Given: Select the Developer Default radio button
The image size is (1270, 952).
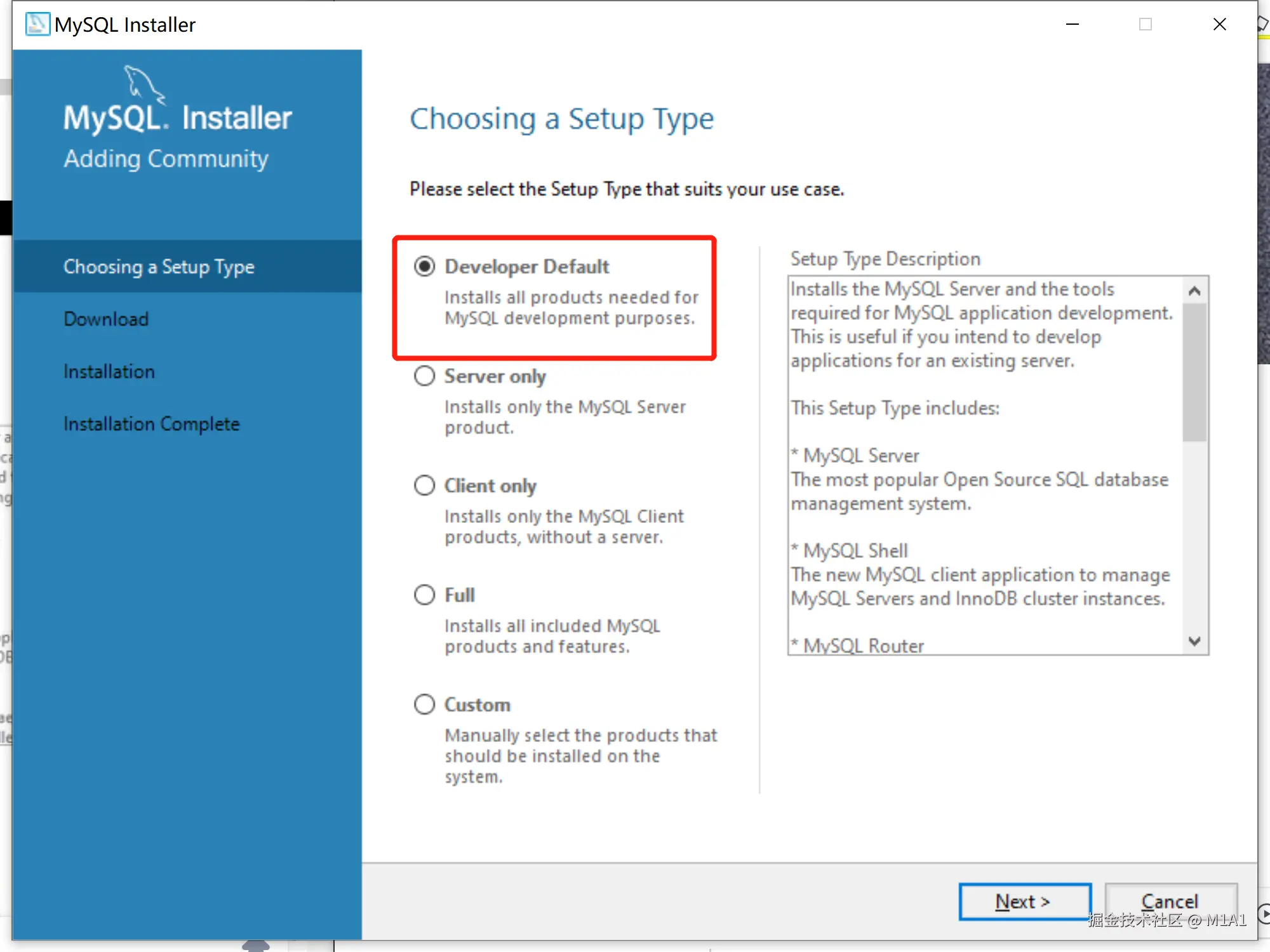Looking at the screenshot, I should pyautogui.click(x=425, y=267).
